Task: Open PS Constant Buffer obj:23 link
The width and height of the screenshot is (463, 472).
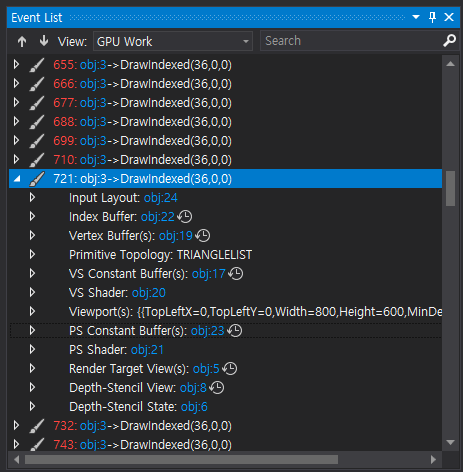Action: click(x=207, y=331)
